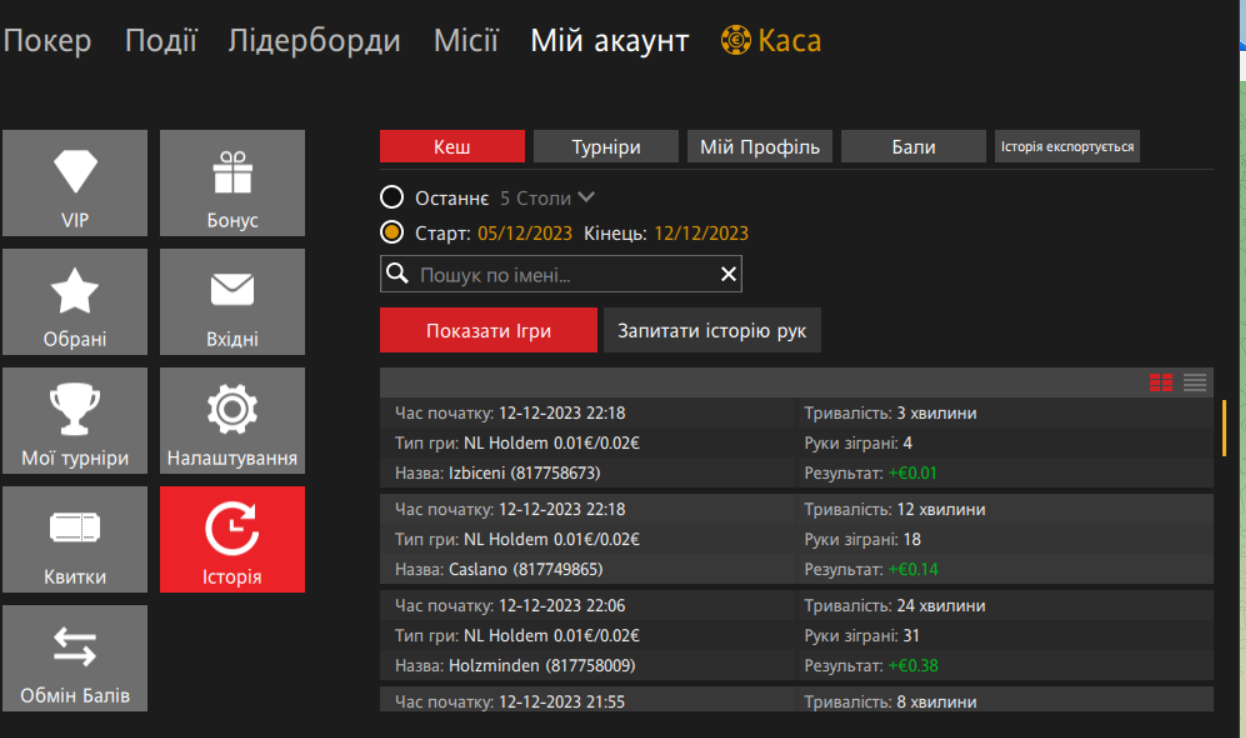Screen dimensions: 1246x738
Task: Click start time 12-12-2023 21:55
Action: point(562,701)
